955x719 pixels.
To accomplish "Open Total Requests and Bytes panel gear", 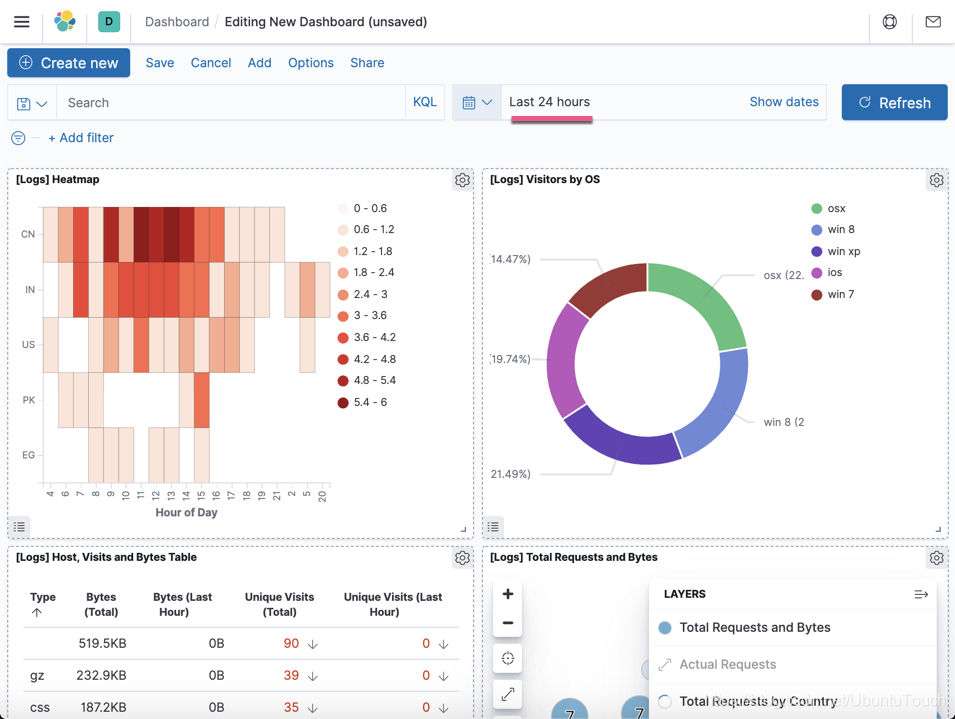I will click(x=936, y=558).
